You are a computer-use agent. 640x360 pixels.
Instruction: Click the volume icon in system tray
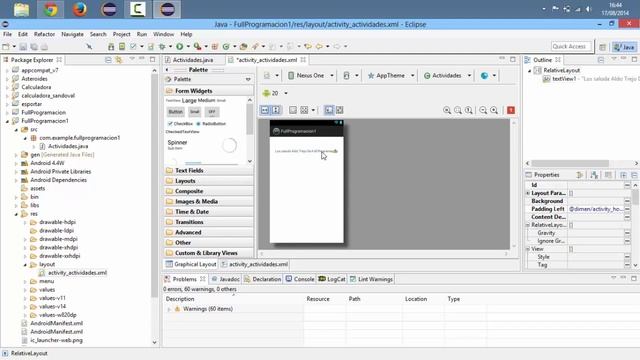588,9
